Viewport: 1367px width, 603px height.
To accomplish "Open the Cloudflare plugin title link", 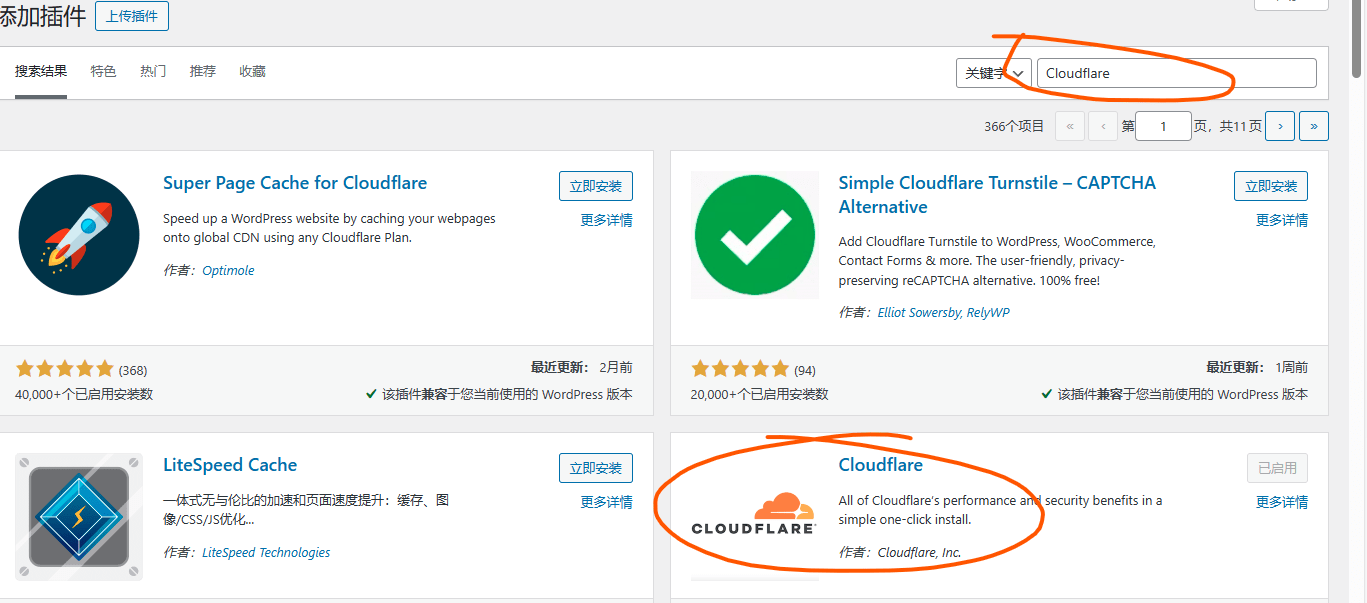I will point(881,465).
